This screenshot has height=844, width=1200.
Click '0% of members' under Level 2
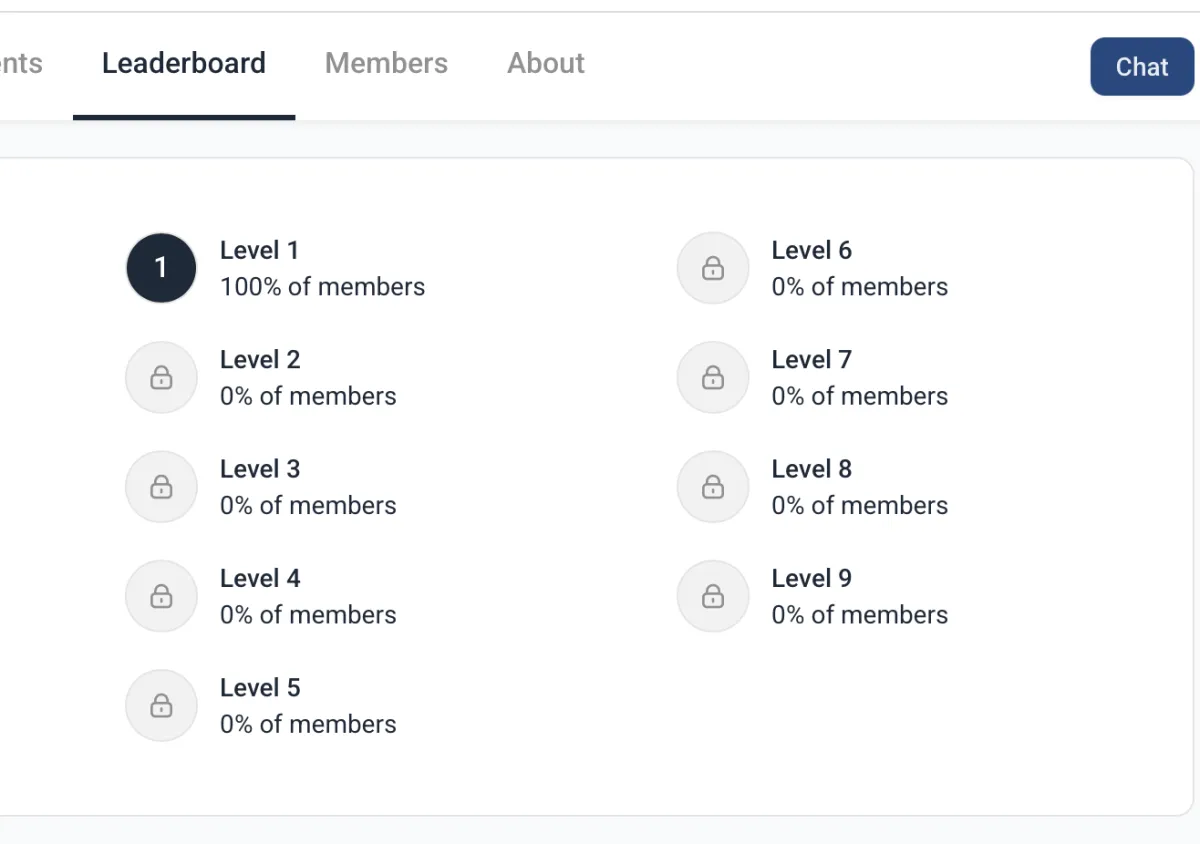point(308,396)
